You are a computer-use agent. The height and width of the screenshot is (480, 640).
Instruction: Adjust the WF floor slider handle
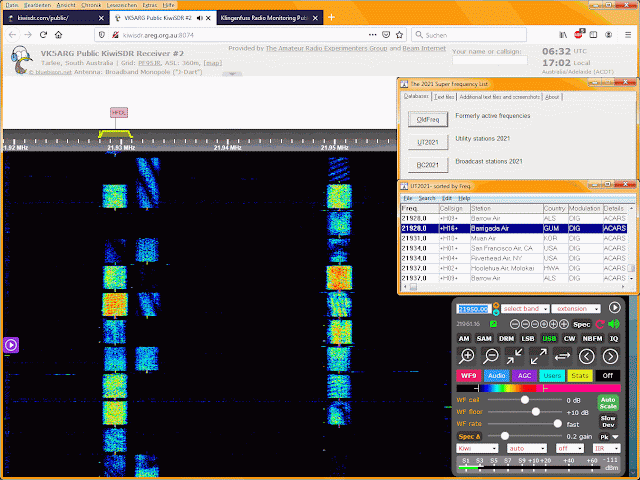click(x=536, y=412)
